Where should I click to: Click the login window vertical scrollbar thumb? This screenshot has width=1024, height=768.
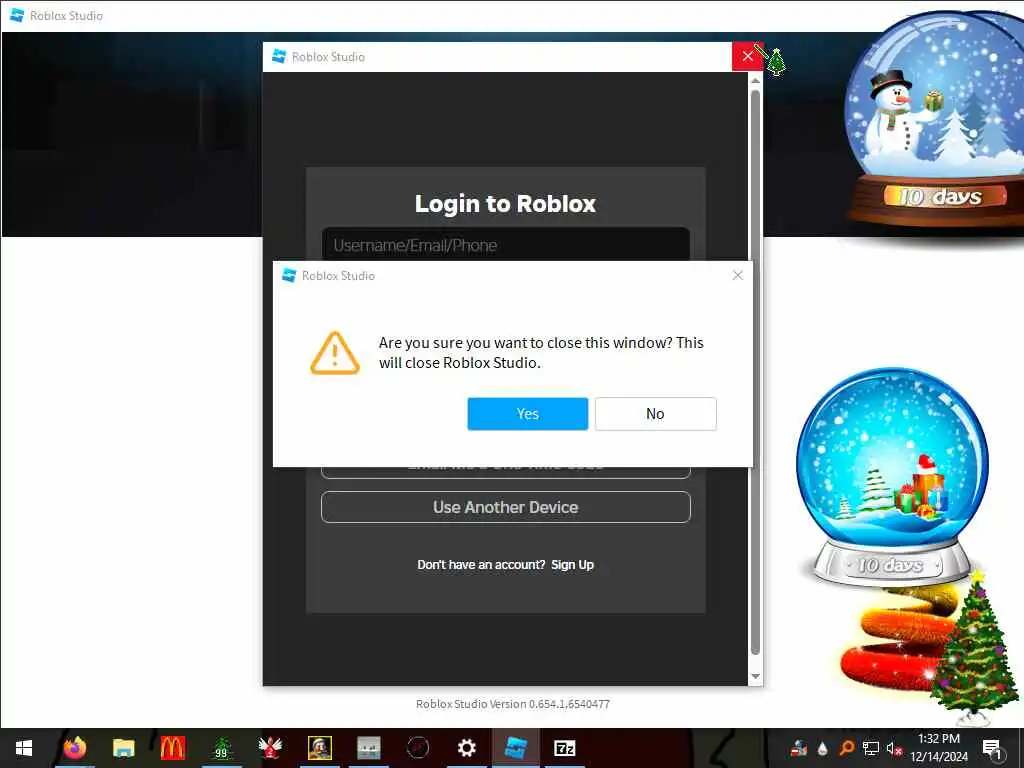pos(755,372)
